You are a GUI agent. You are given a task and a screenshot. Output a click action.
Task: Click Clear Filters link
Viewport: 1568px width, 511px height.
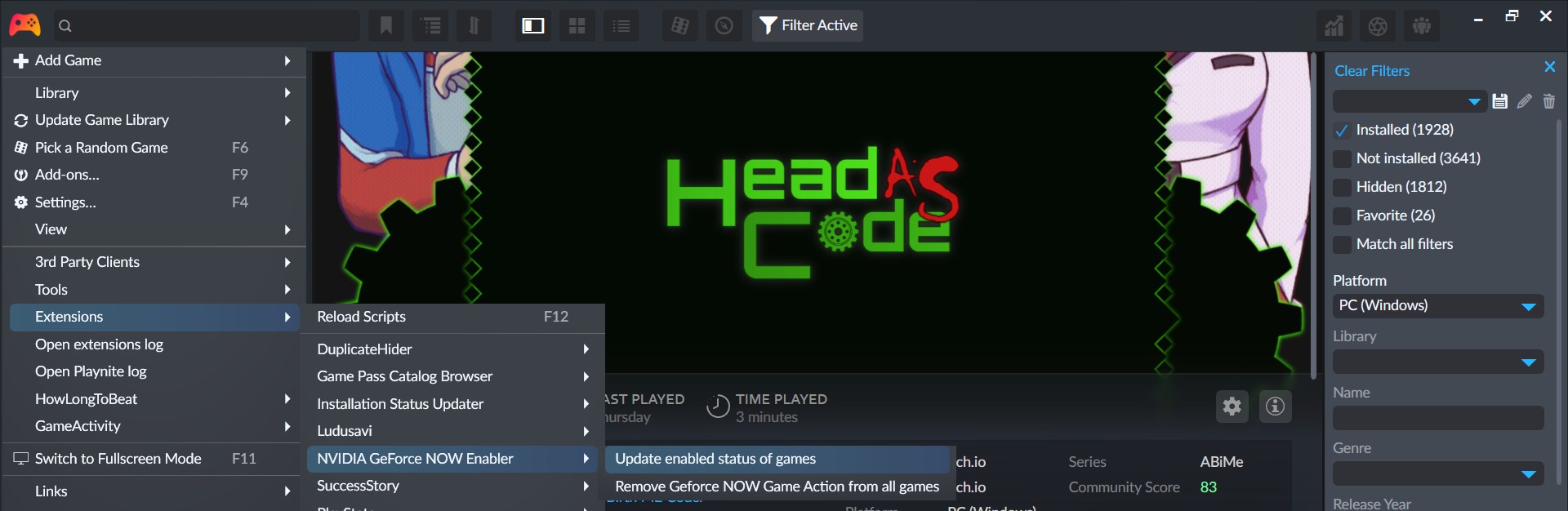1372,71
